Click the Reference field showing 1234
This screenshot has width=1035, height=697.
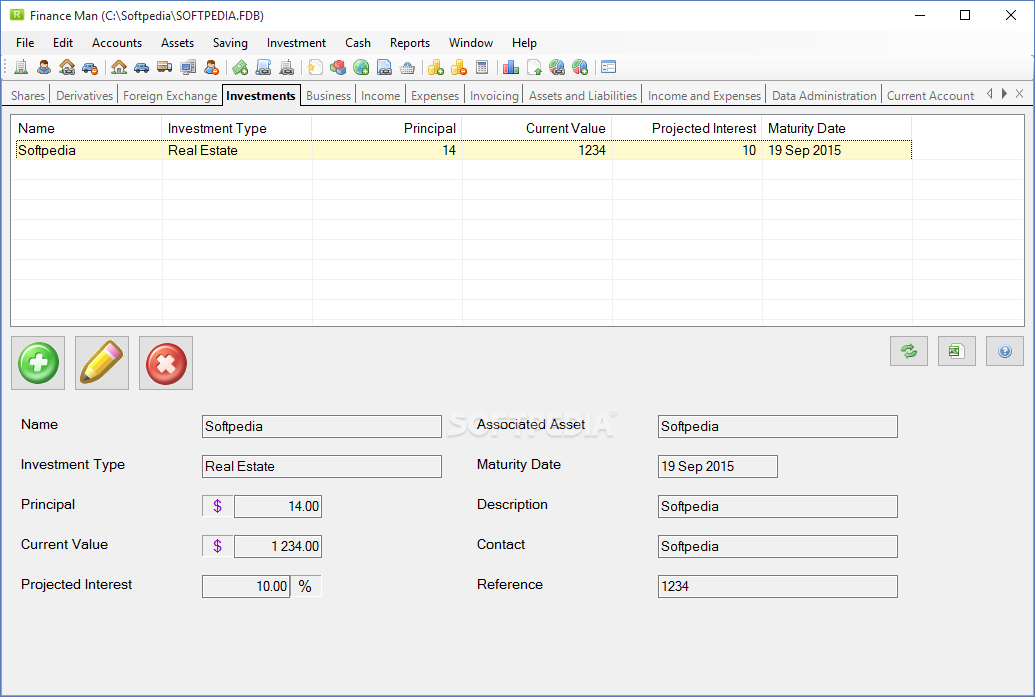[x=778, y=586]
